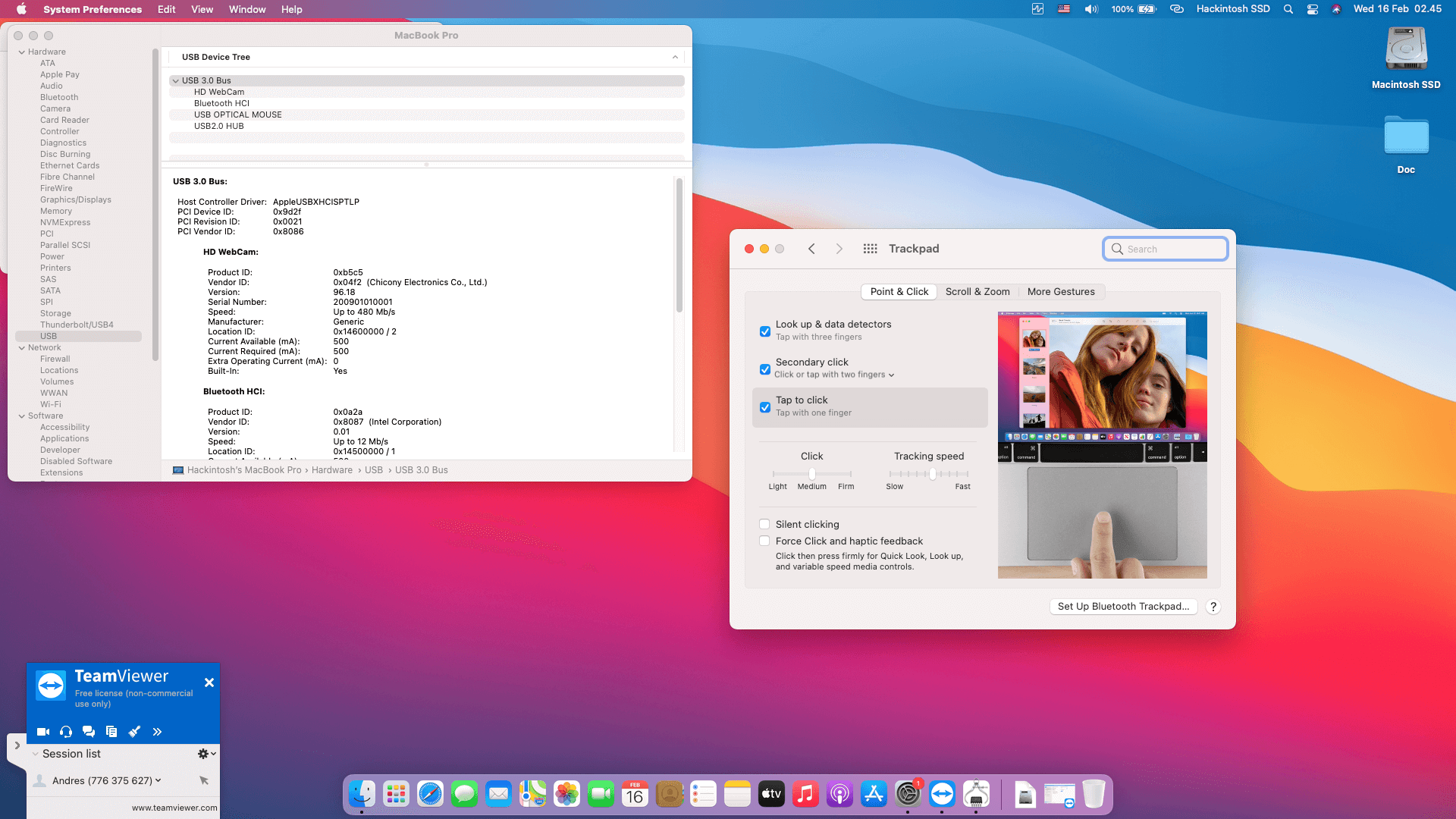Image resolution: width=1456 pixels, height=819 pixels.
Task: Enable Silent clicking checkbox
Action: coord(764,524)
